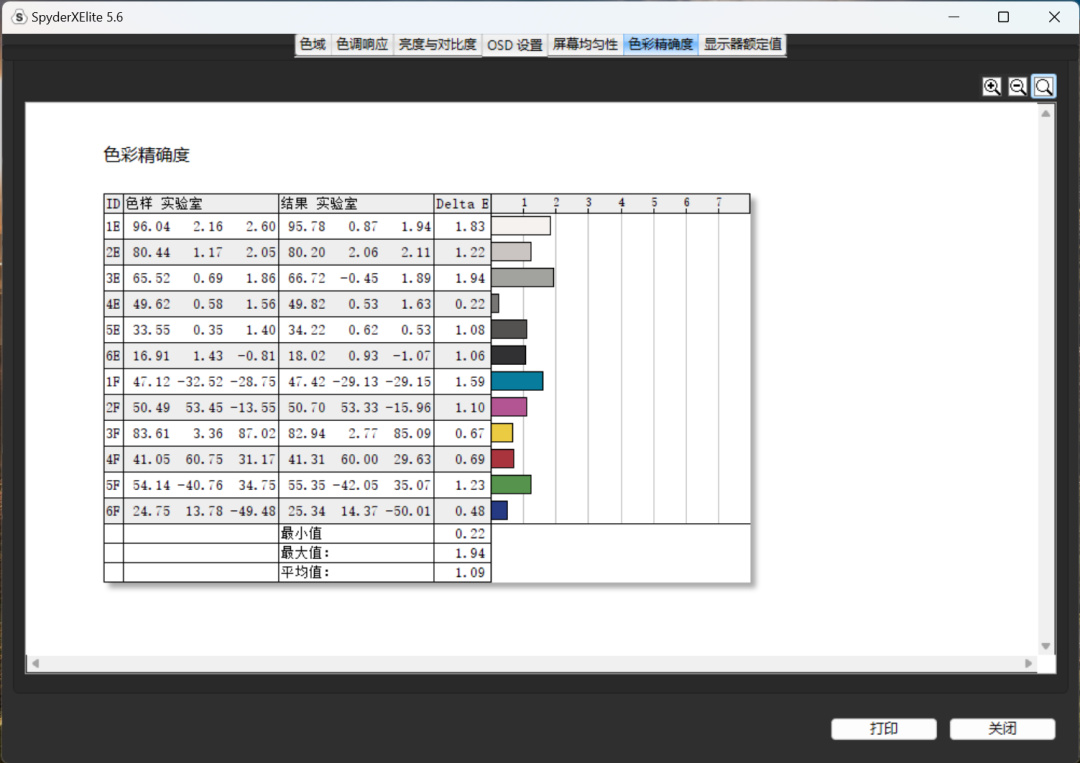The height and width of the screenshot is (763, 1080).
Task: Click the zoom in magnifier icon
Action: [991, 87]
